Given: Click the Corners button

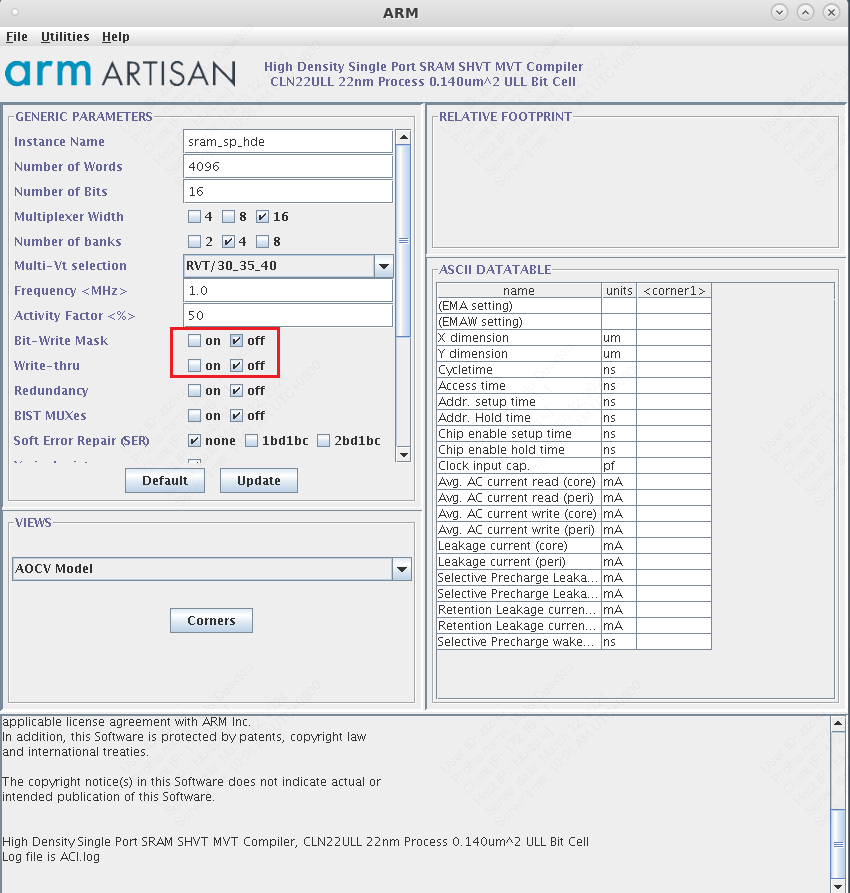Looking at the screenshot, I should (211, 621).
